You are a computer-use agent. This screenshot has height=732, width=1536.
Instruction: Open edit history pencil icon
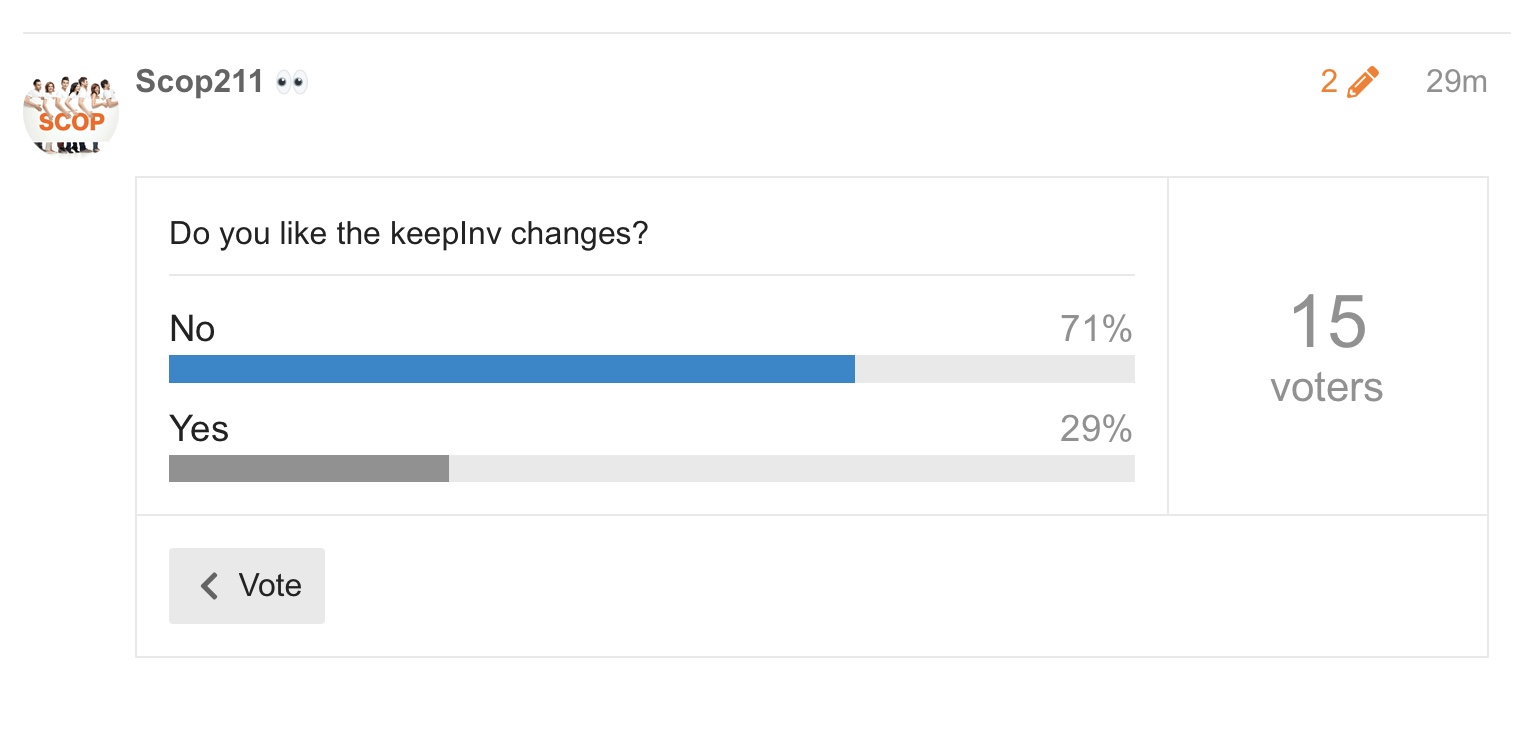click(x=1363, y=82)
